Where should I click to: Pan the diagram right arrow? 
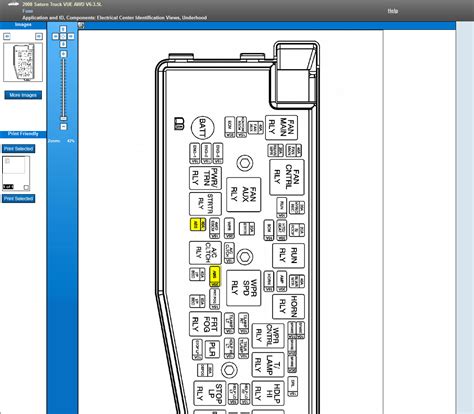tap(71, 36)
